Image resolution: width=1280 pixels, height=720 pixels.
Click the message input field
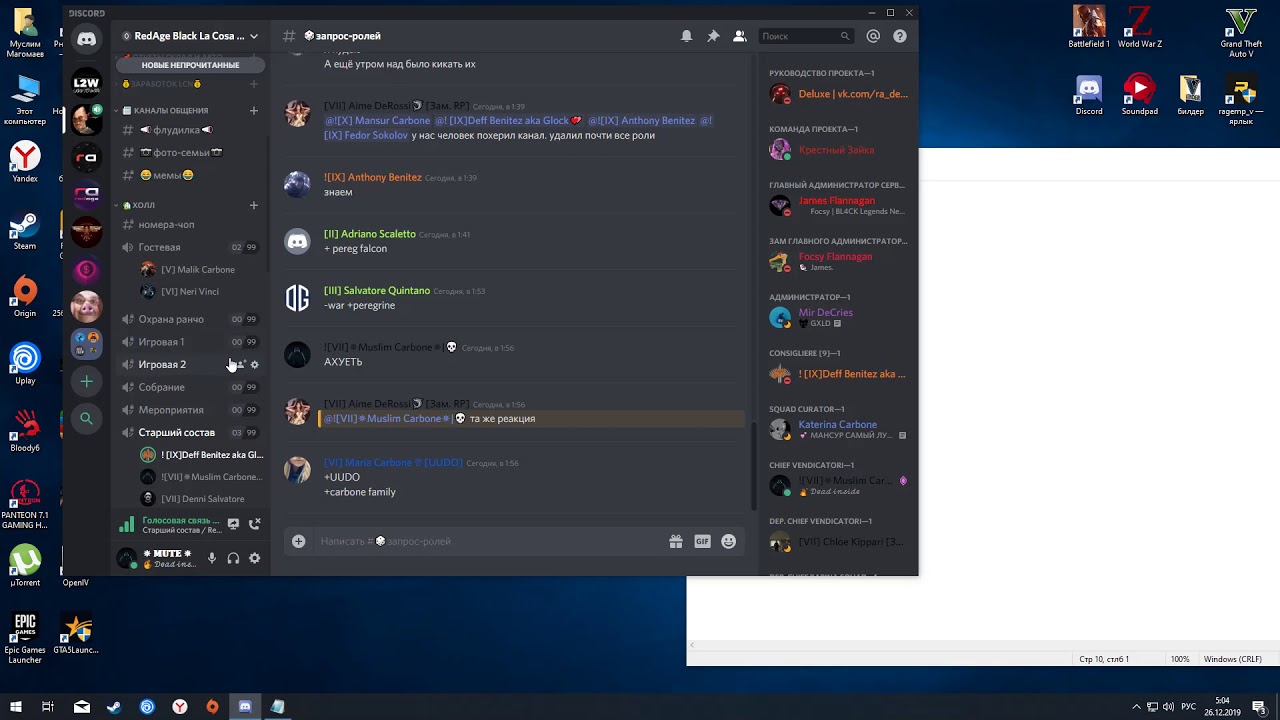[x=490, y=541]
